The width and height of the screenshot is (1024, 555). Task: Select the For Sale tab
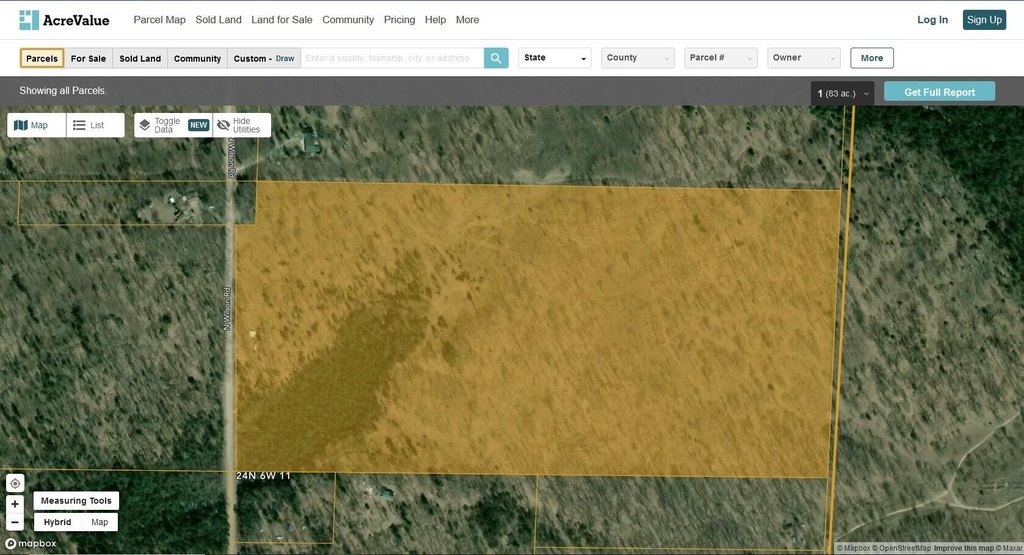pos(88,58)
